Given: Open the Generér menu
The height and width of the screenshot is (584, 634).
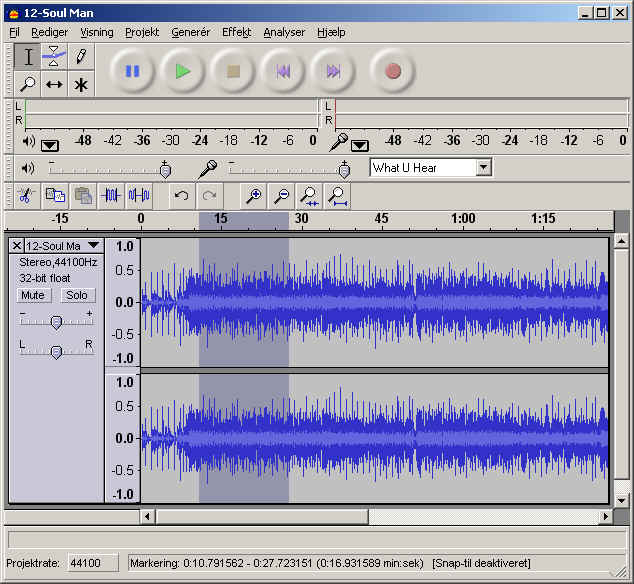Looking at the screenshot, I should pyautogui.click(x=190, y=32).
